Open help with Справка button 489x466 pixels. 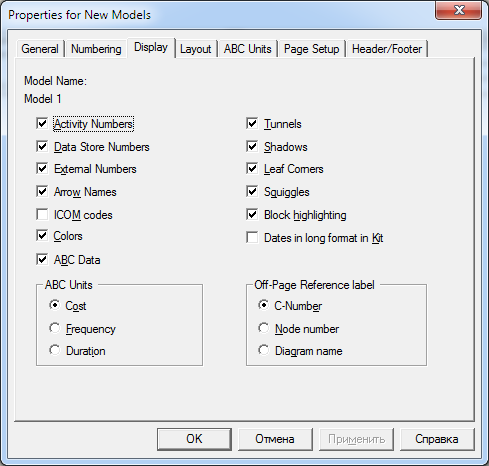[x=437, y=439]
